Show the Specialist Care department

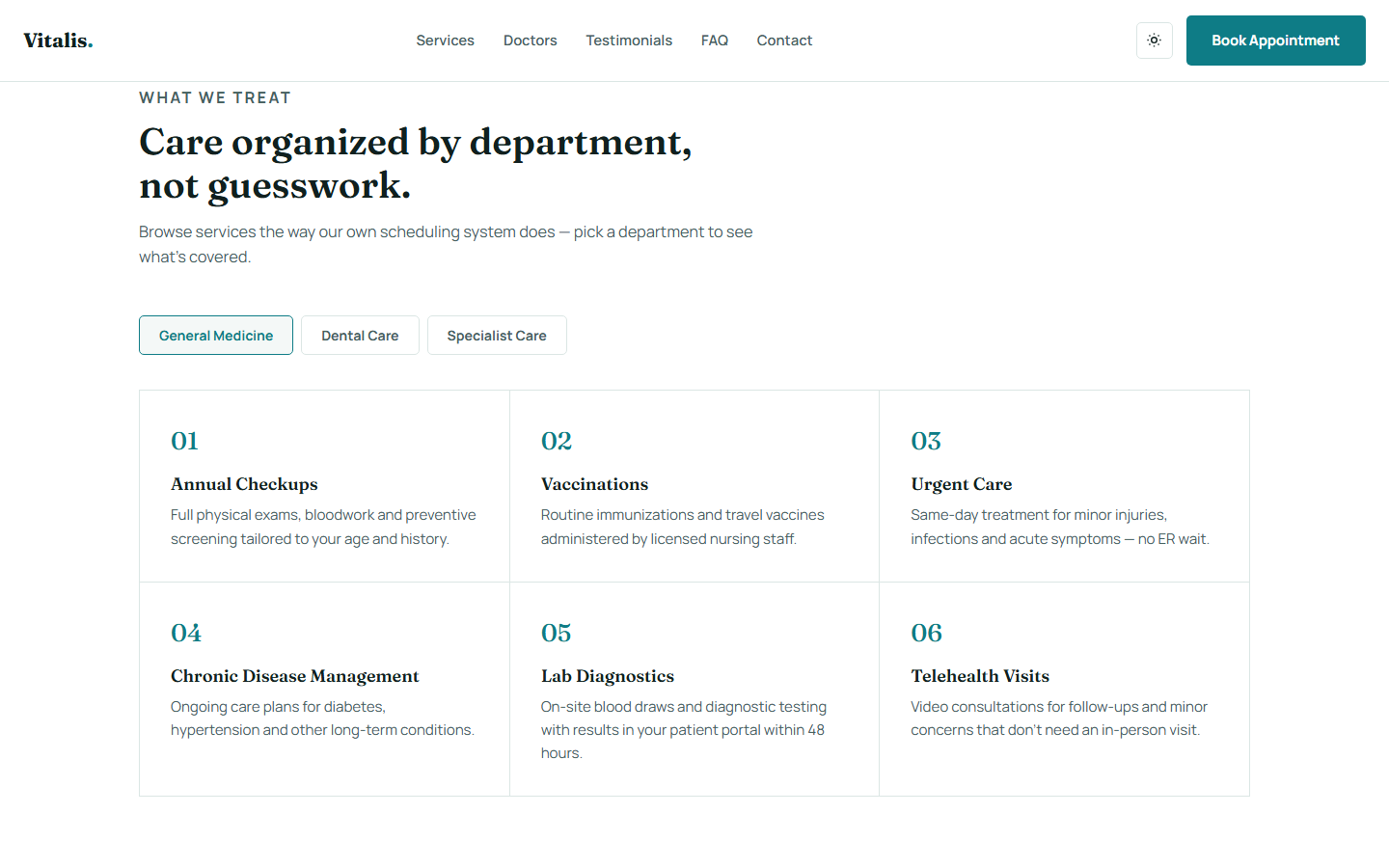497,336
